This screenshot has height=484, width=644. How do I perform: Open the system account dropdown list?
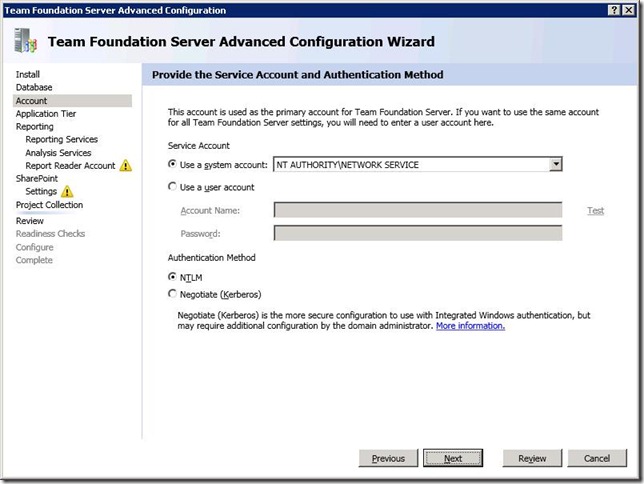tap(556, 164)
